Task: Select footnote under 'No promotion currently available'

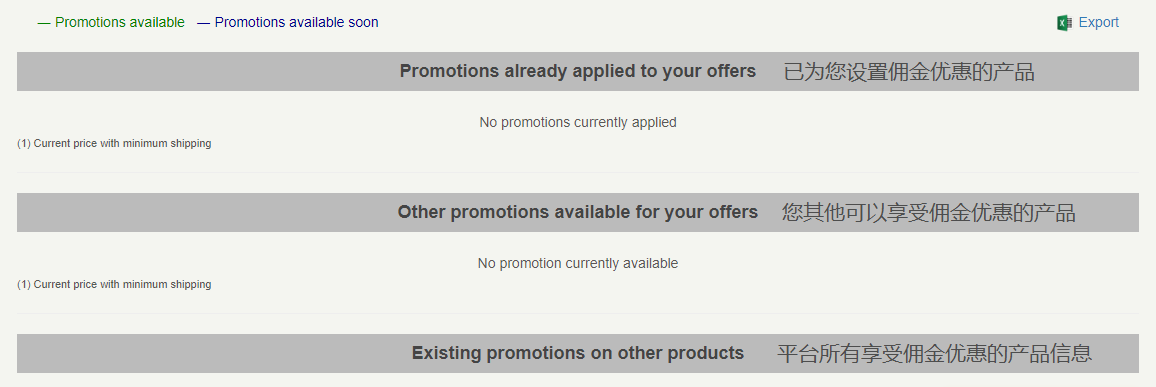Action: tap(114, 285)
